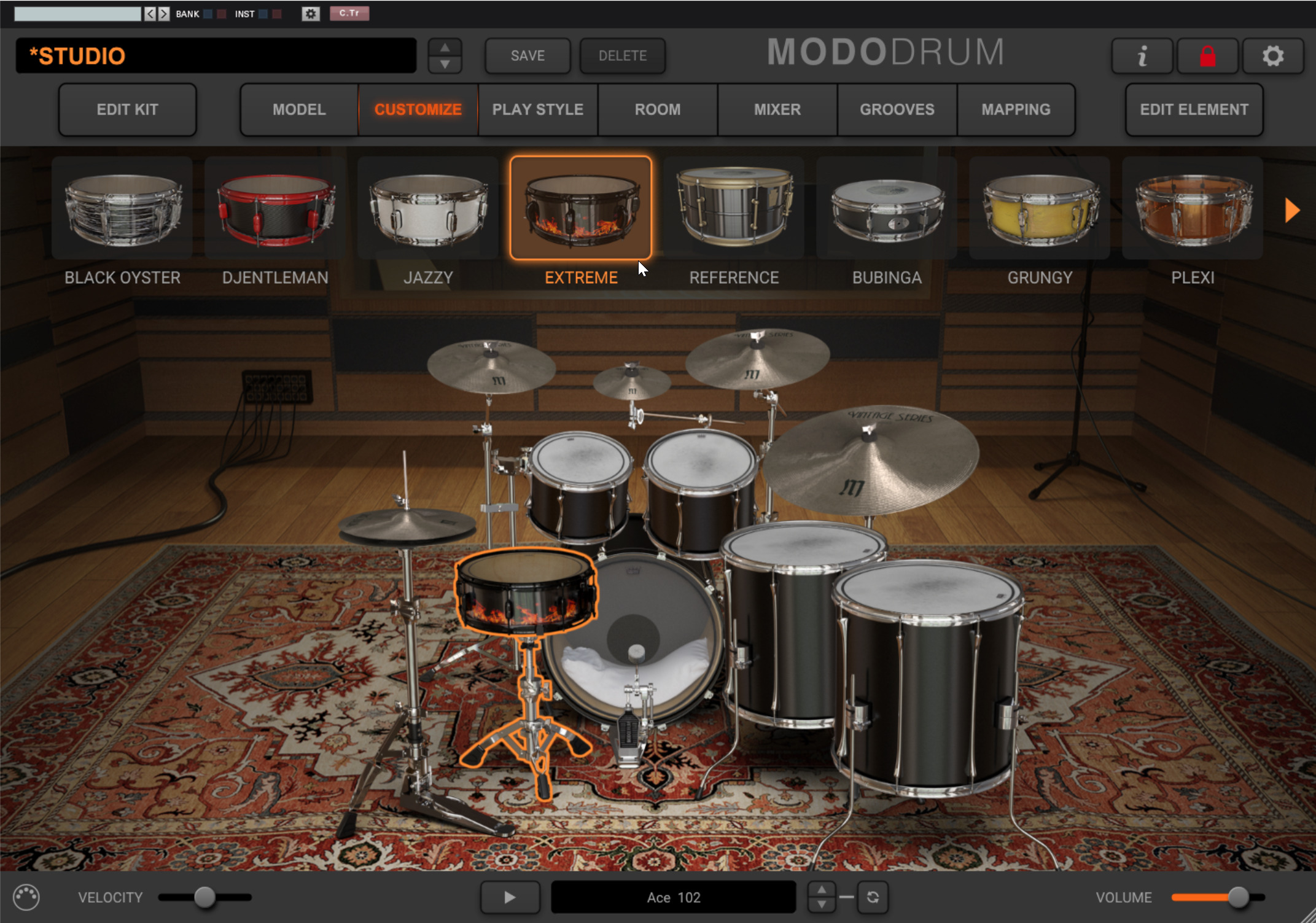Play the Ace 102 groove
1316x923 pixels.
coord(510,897)
